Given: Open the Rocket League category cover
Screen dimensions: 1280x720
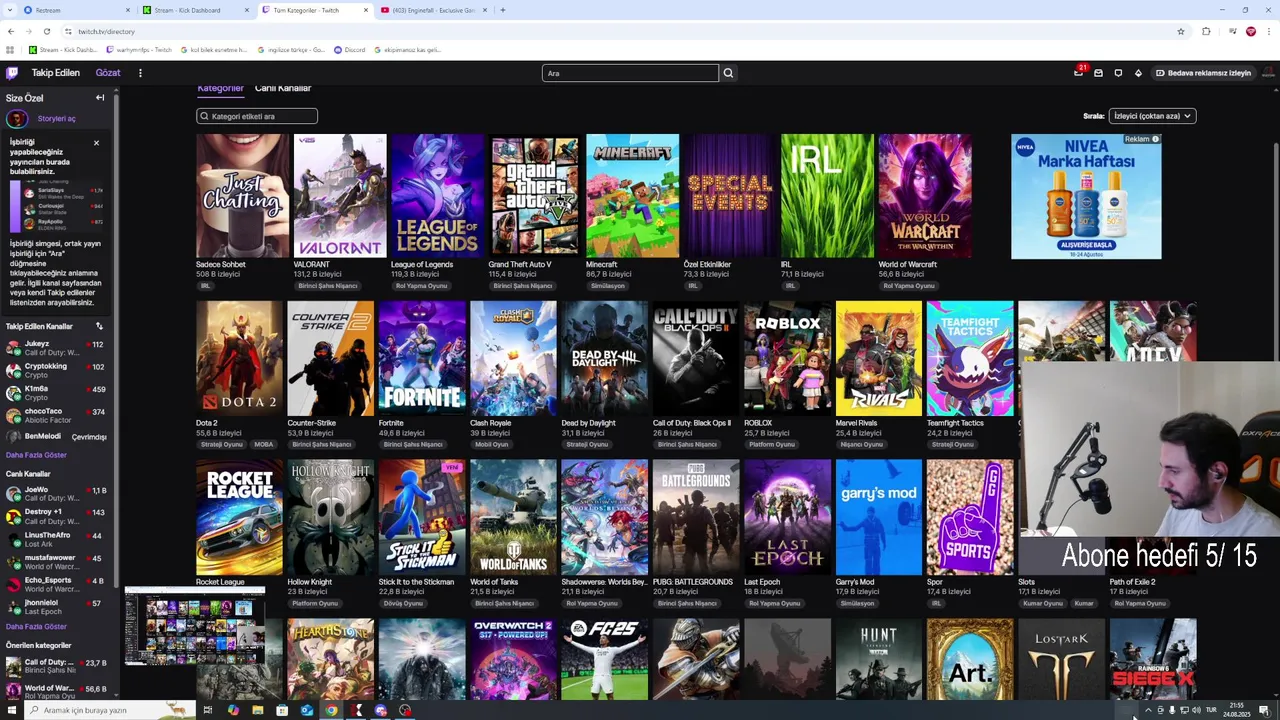Looking at the screenshot, I should pyautogui.click(x=239, y=517).
